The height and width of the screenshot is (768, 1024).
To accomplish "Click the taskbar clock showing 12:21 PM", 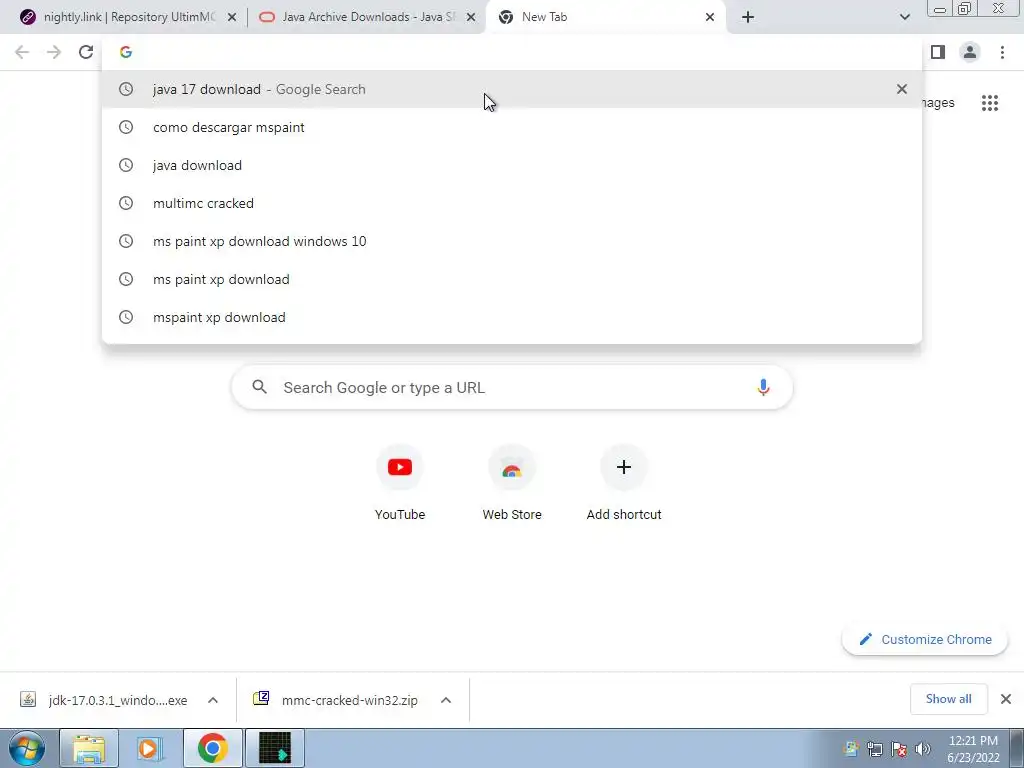I will point(973,748).
